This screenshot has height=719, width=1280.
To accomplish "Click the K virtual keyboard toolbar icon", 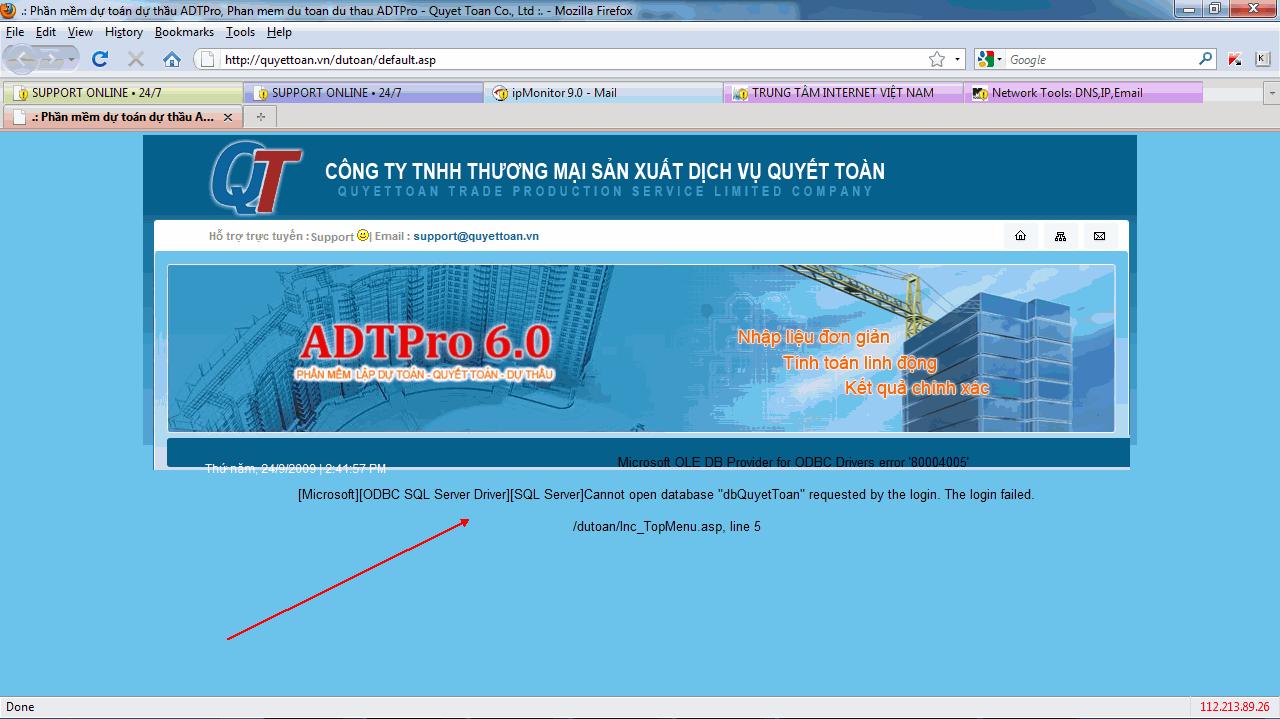I will pos(1262,59).
